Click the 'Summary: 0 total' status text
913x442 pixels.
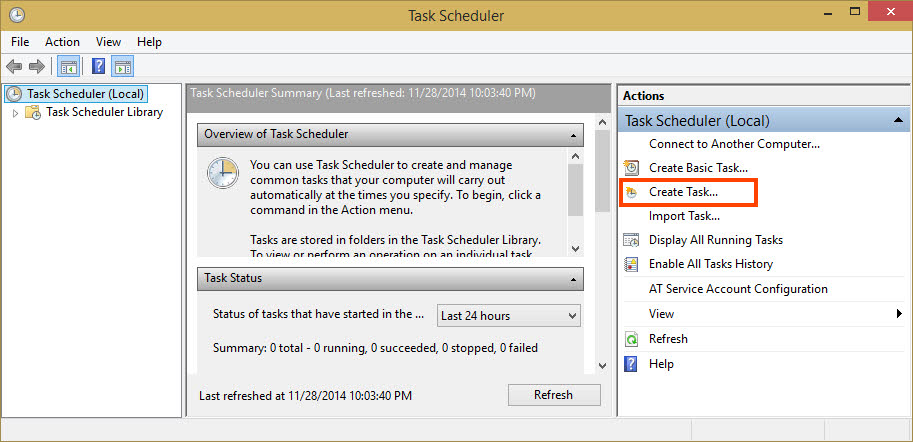[375, 348]
